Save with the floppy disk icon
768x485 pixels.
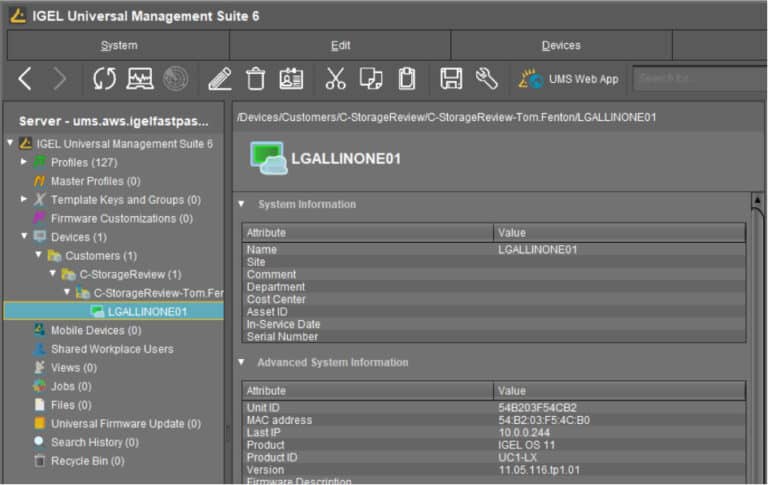[x=451, y=79]
